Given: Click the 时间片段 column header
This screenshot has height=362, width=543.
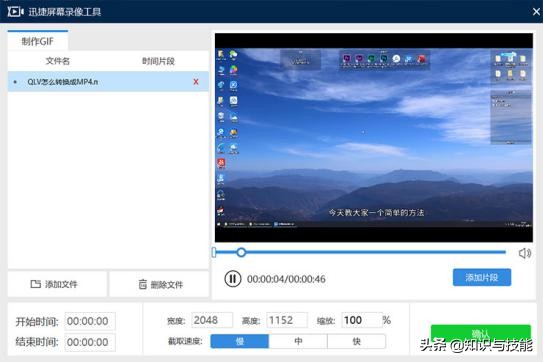Looking at the screenshot, I should 158,61.
